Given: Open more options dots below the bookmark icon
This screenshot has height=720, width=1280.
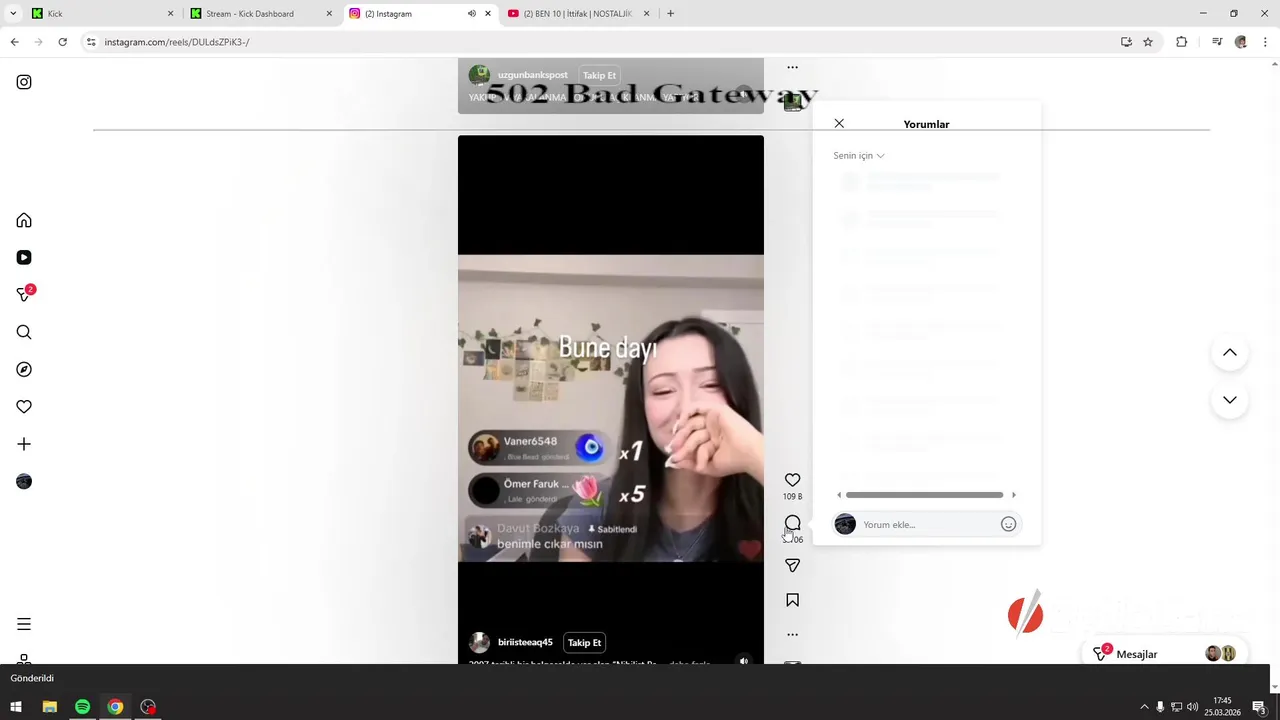Looking at the screenshot, I should click(x=792, y=634).
